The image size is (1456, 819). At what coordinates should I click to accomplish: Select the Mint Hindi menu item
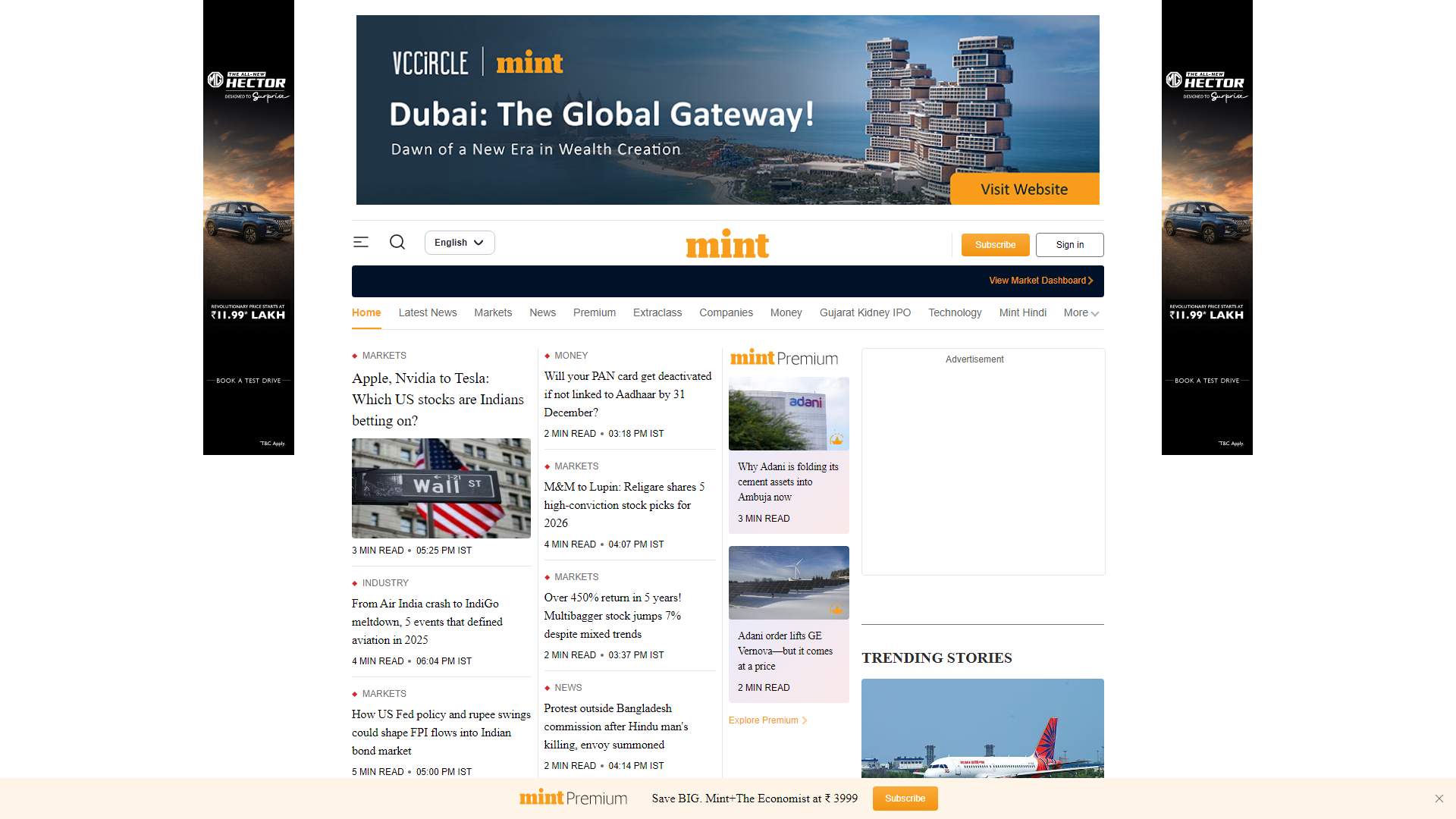(x=1022, y=312)
